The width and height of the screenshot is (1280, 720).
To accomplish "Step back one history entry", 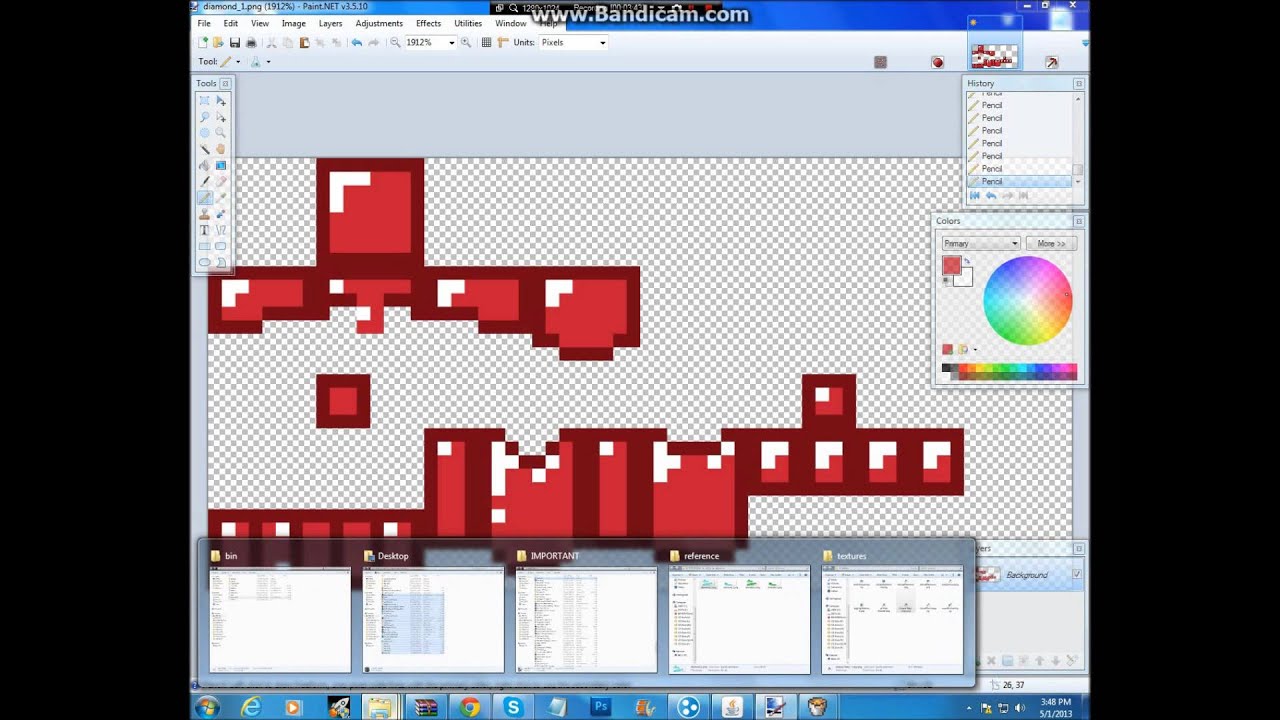I will pos(991,196).
